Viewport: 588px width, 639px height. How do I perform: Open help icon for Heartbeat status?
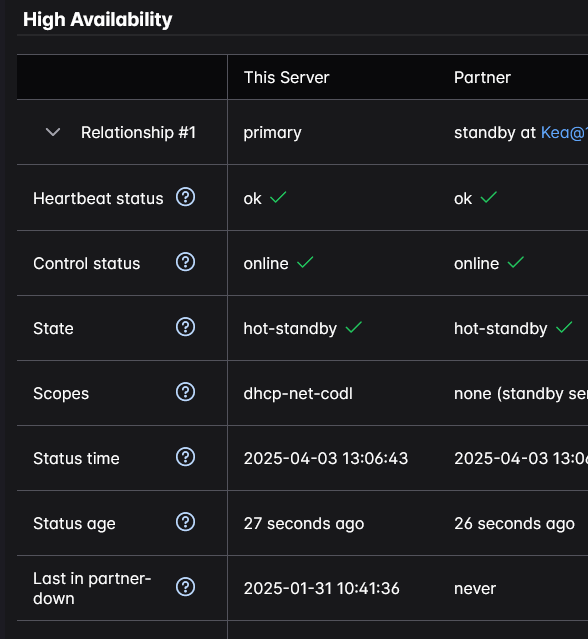point(185,197)
